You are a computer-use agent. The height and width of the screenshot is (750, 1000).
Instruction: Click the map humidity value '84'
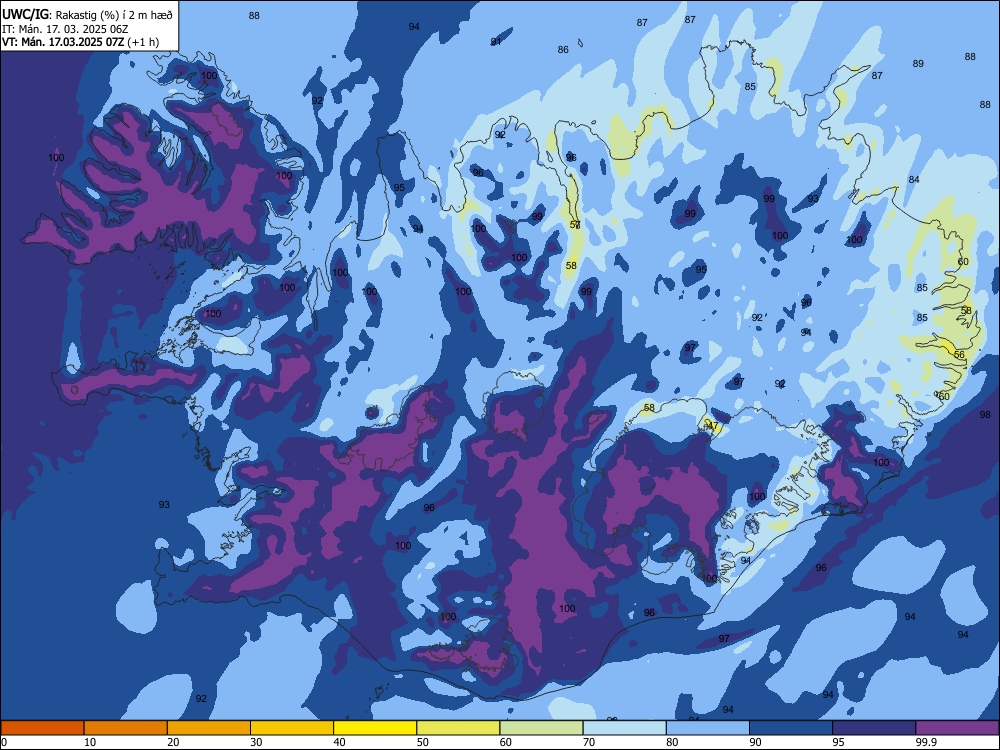pos(914,180)
